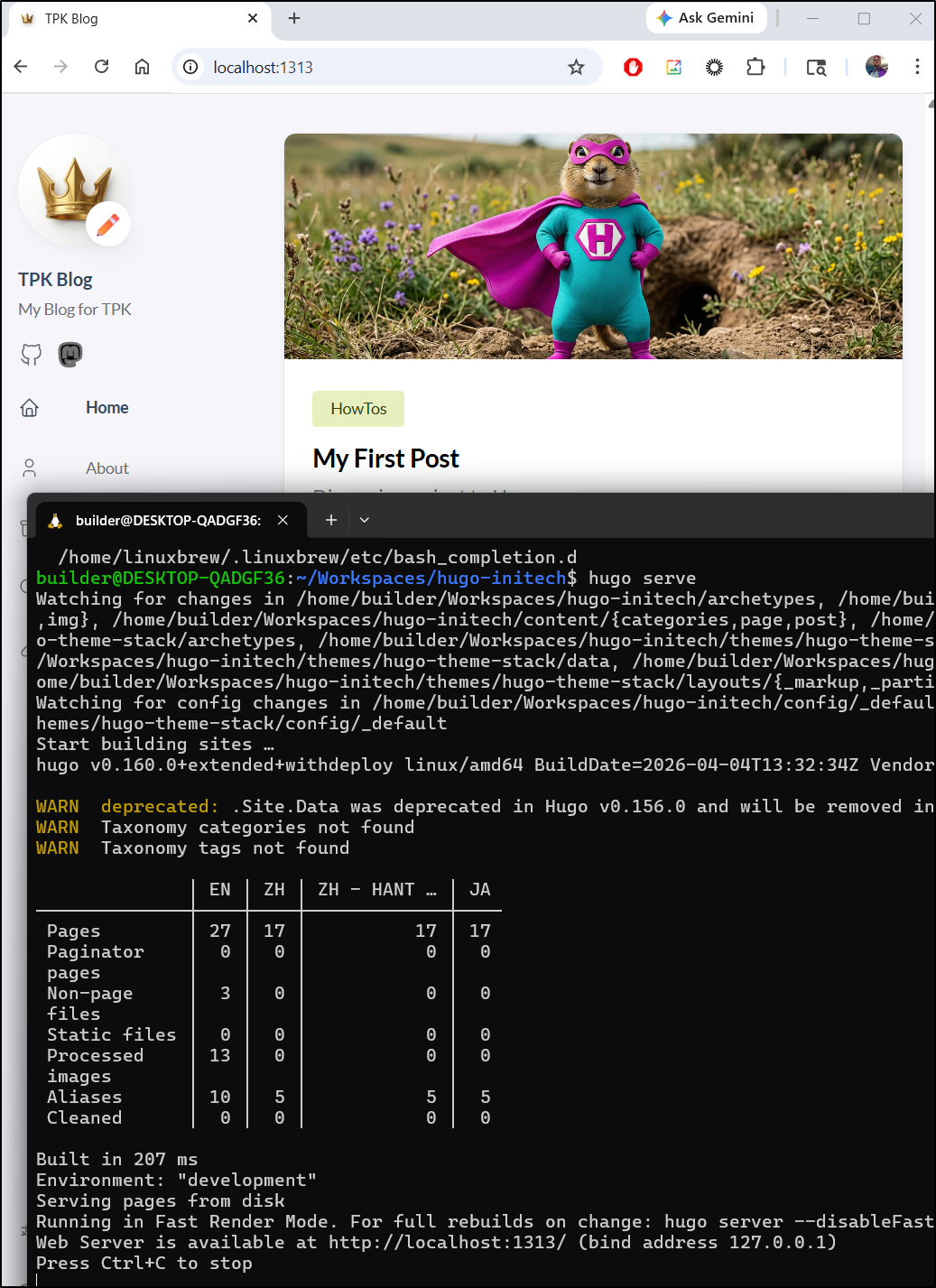
Task: Open a new browser tab
Action: tap(294, 18)
